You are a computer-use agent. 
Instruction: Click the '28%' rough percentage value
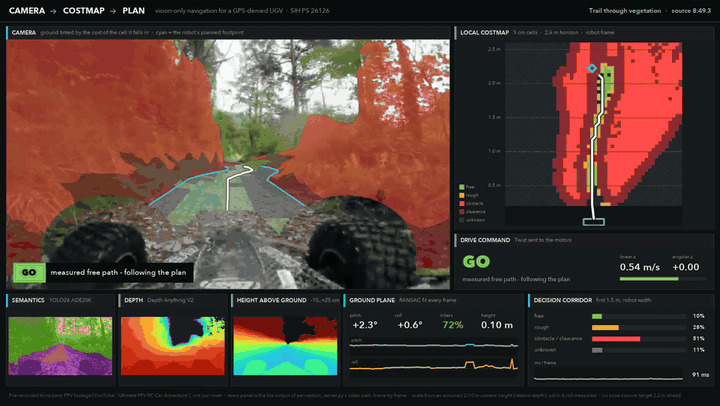click(698, 327)
